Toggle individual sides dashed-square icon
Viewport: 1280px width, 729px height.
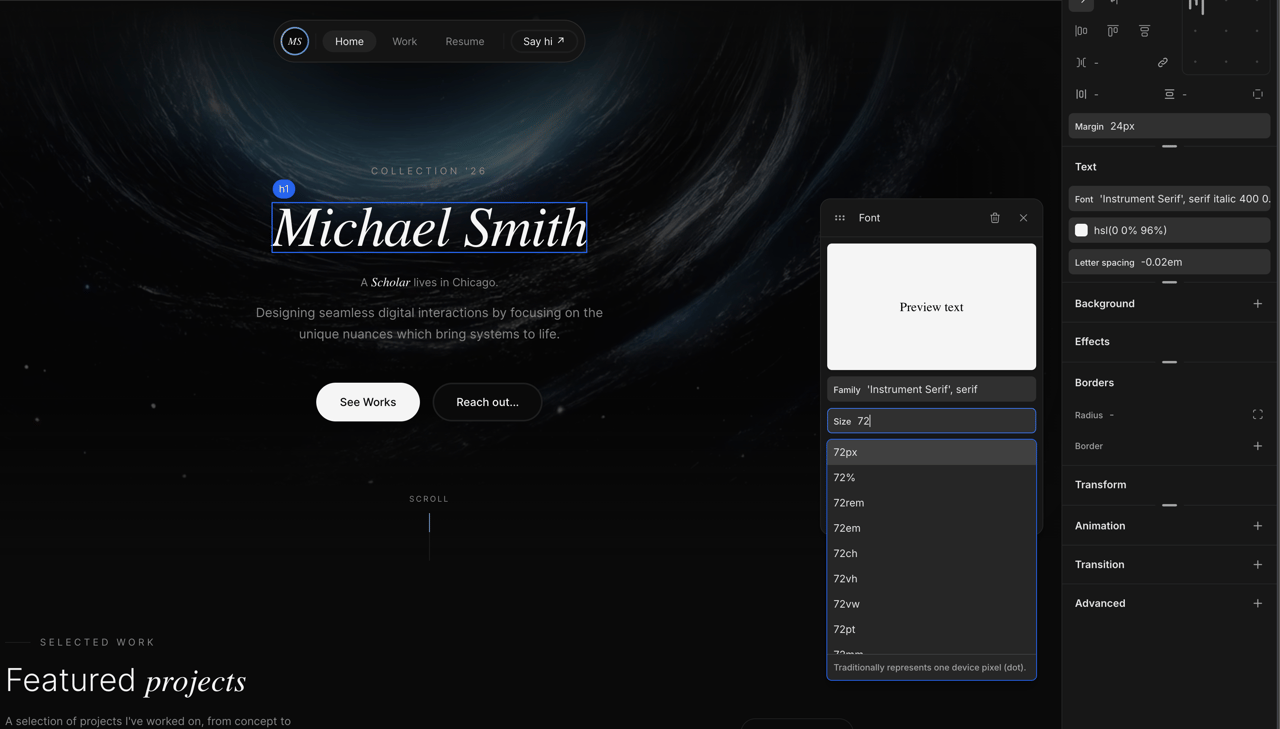1257,94
